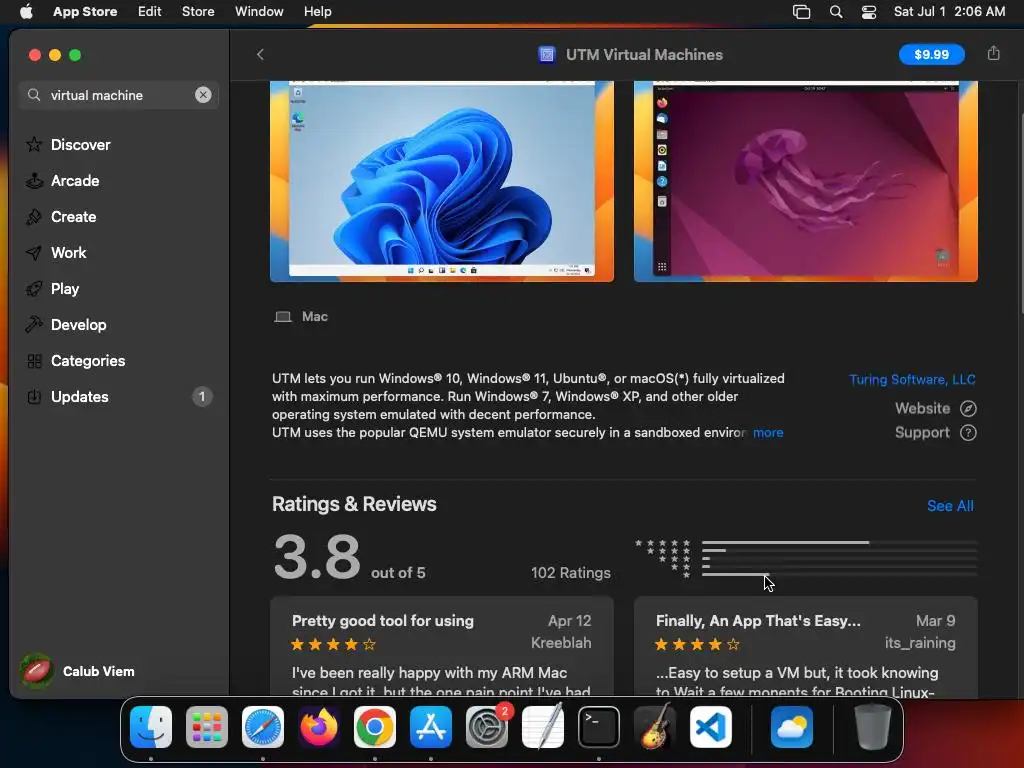1024x768 pixels.
Task: Click the date and time in menu bar
Action: [949, 12]
